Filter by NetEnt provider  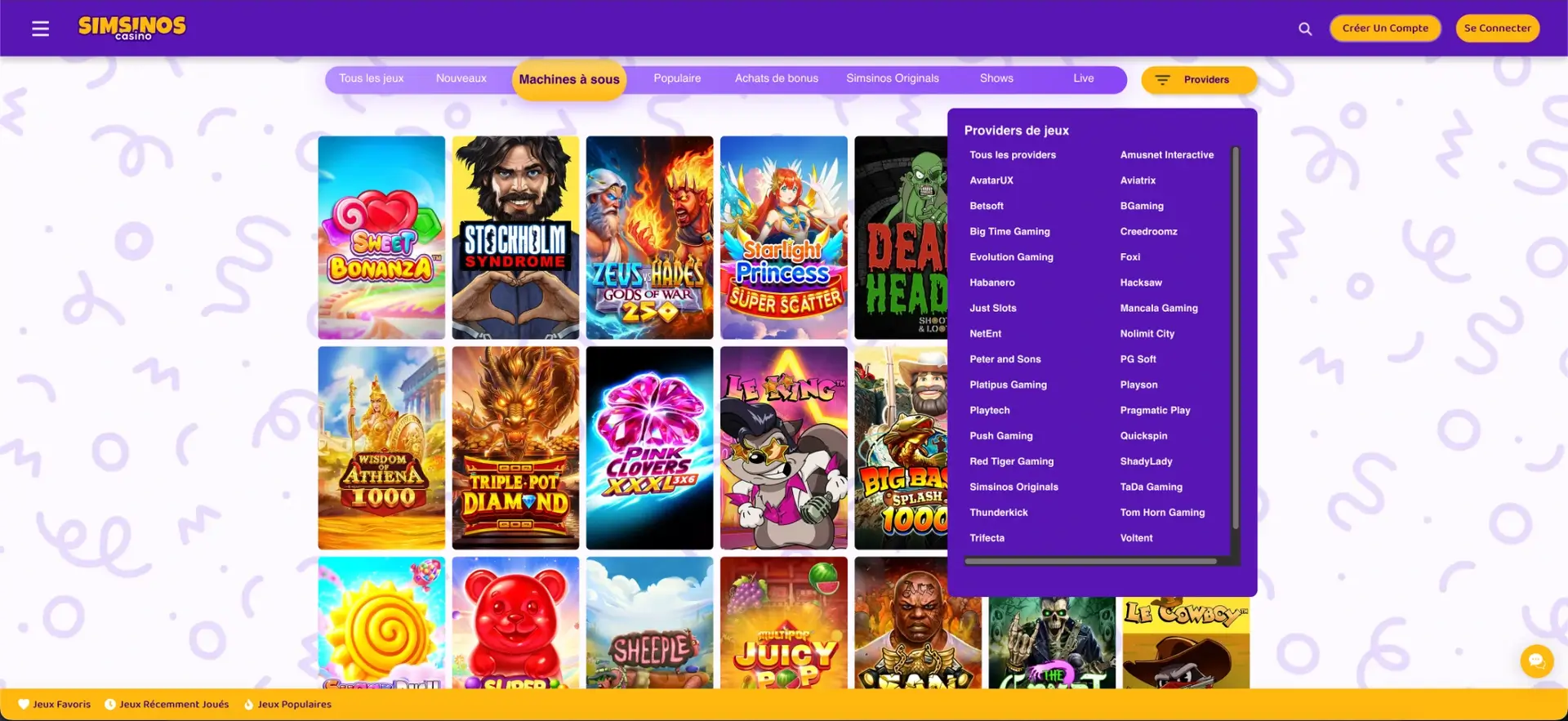tap(985, 334)
